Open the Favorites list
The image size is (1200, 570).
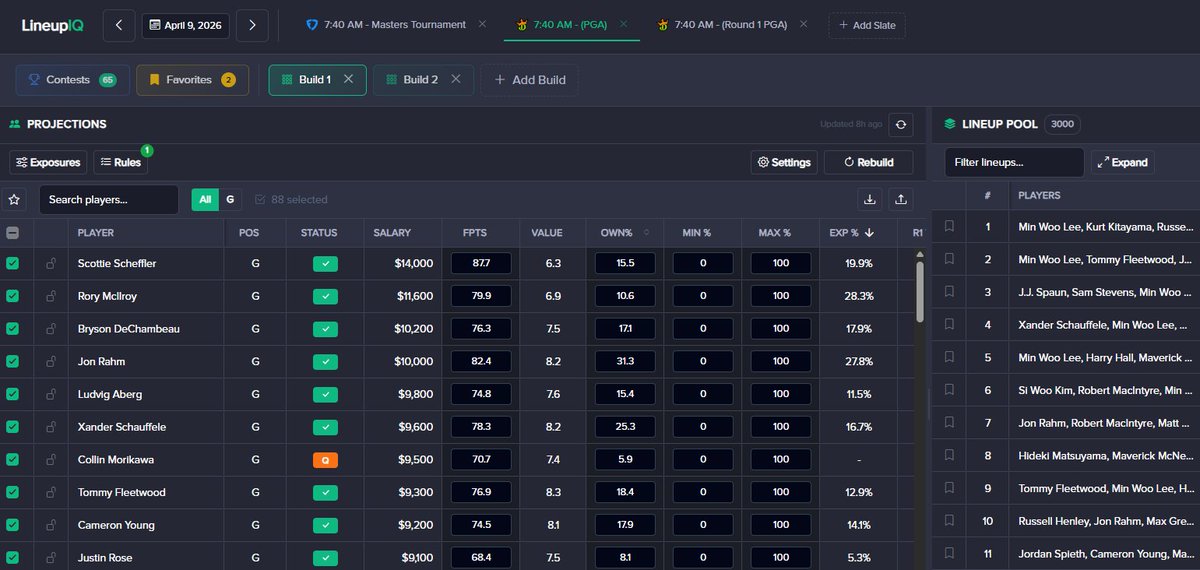(192, 80)
